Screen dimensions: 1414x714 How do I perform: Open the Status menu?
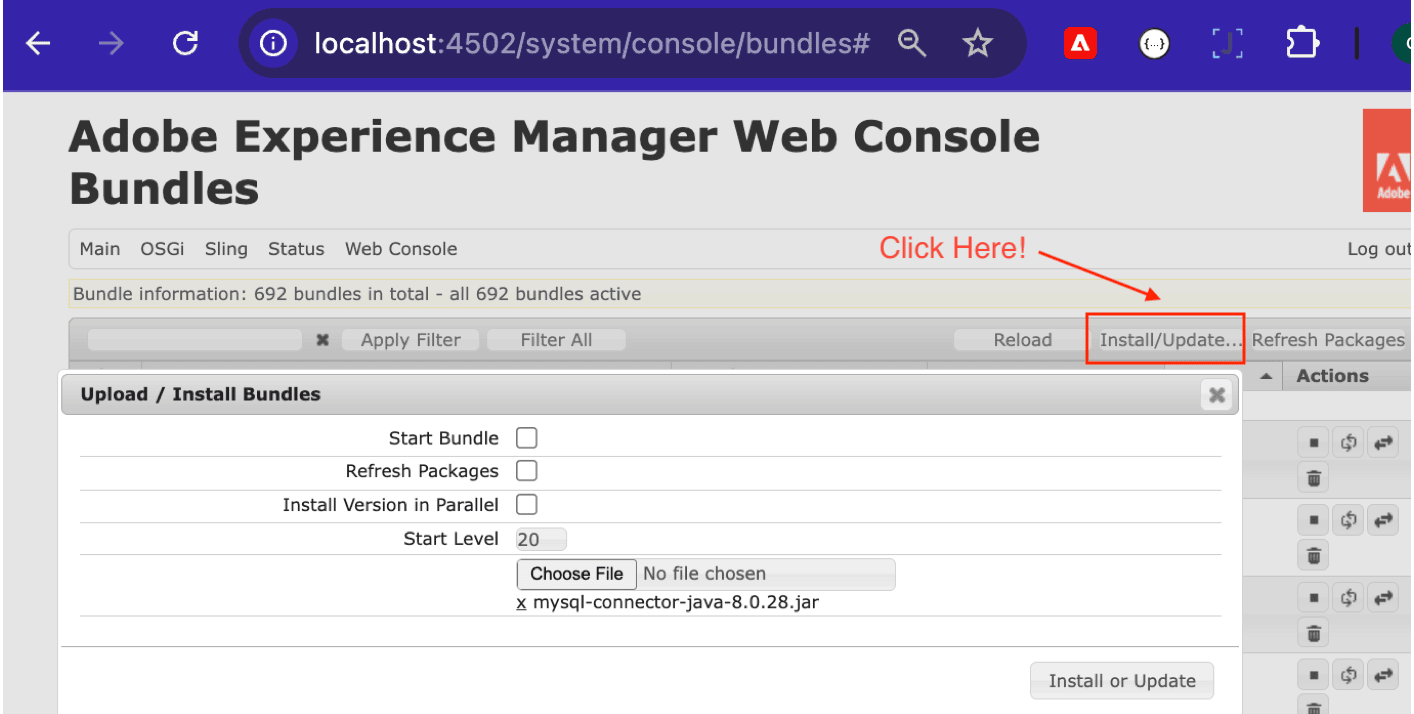(x=296, y=249)
